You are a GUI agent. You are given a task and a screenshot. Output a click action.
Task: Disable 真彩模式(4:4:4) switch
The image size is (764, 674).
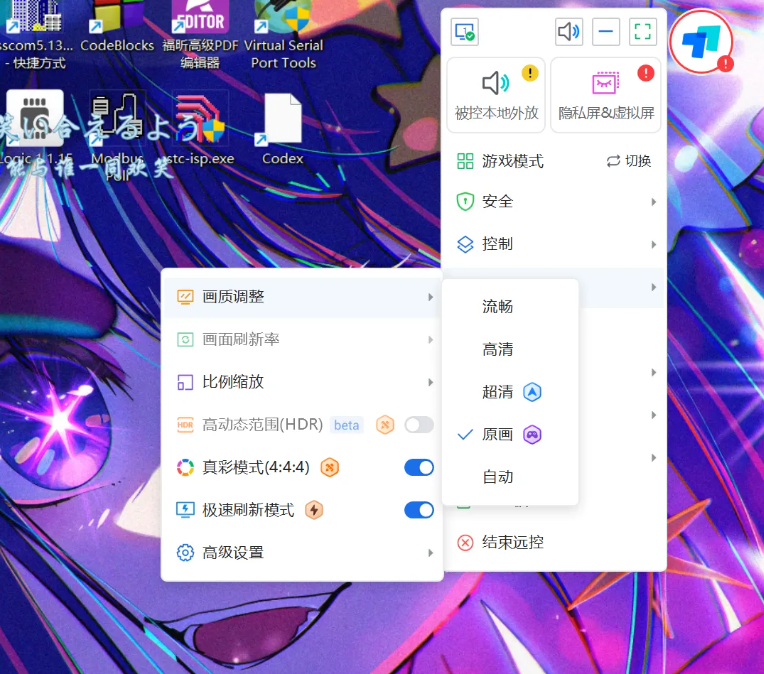point(419,467)
